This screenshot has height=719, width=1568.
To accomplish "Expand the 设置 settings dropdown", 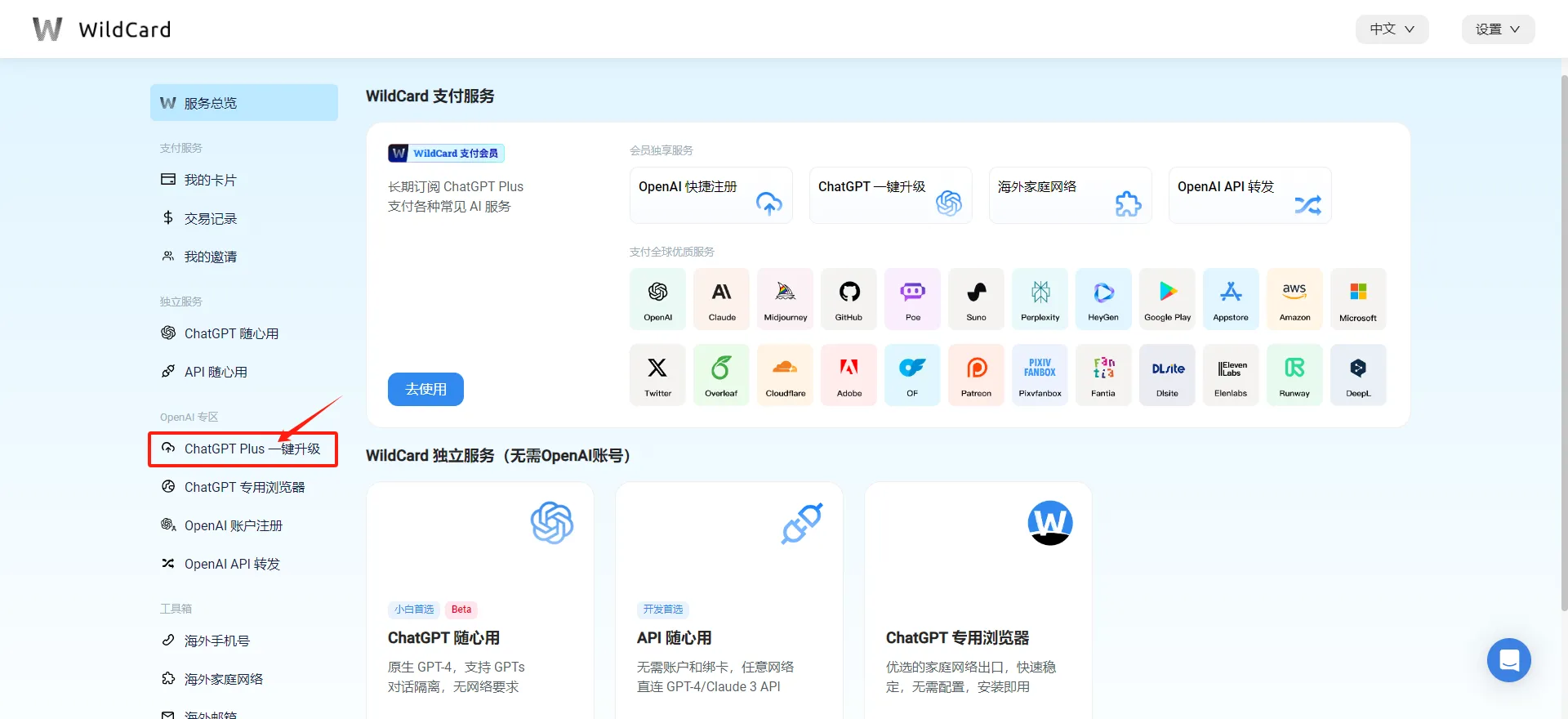I will [x=1498, y=29].
